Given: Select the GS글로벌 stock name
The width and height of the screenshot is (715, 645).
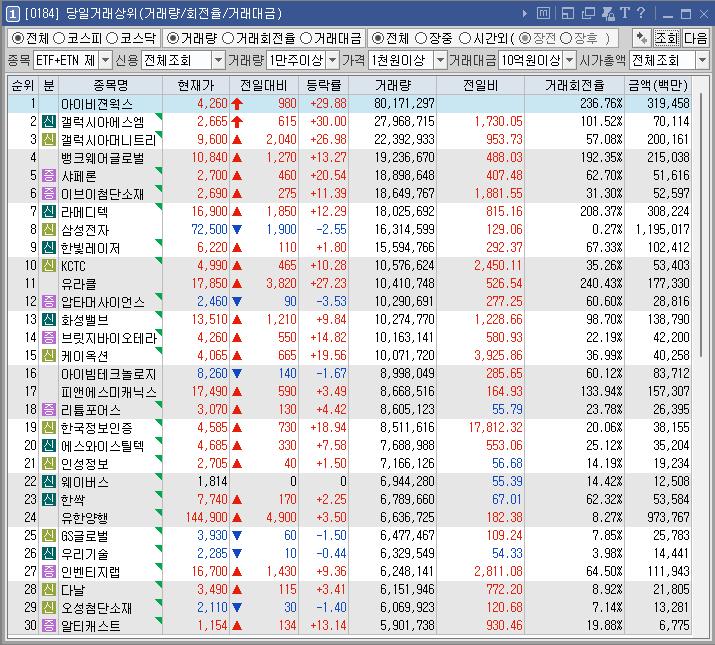Looking at the screenshot, I should [x=85, y=536].
